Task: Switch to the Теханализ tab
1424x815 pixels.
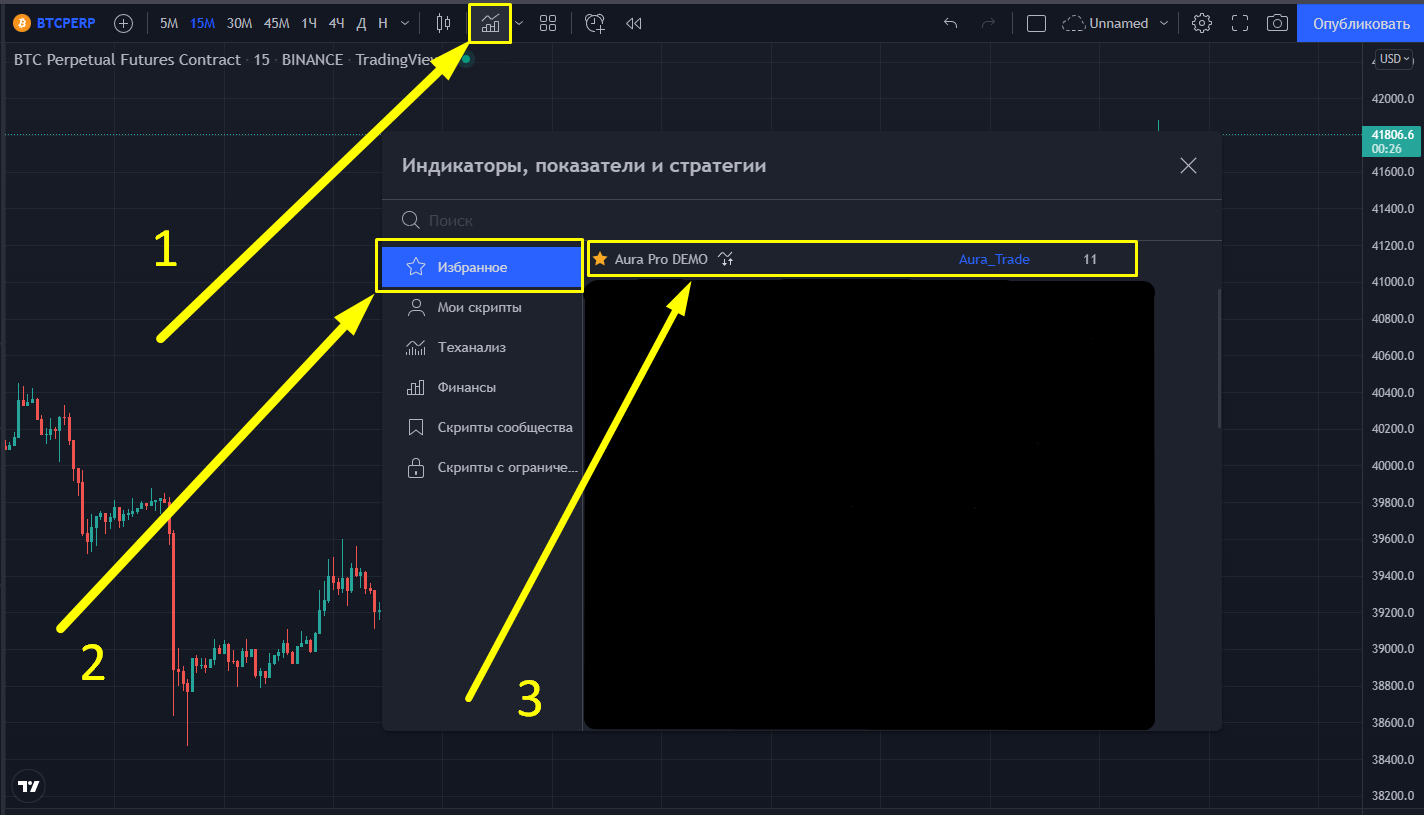Action: pos(481,348)
